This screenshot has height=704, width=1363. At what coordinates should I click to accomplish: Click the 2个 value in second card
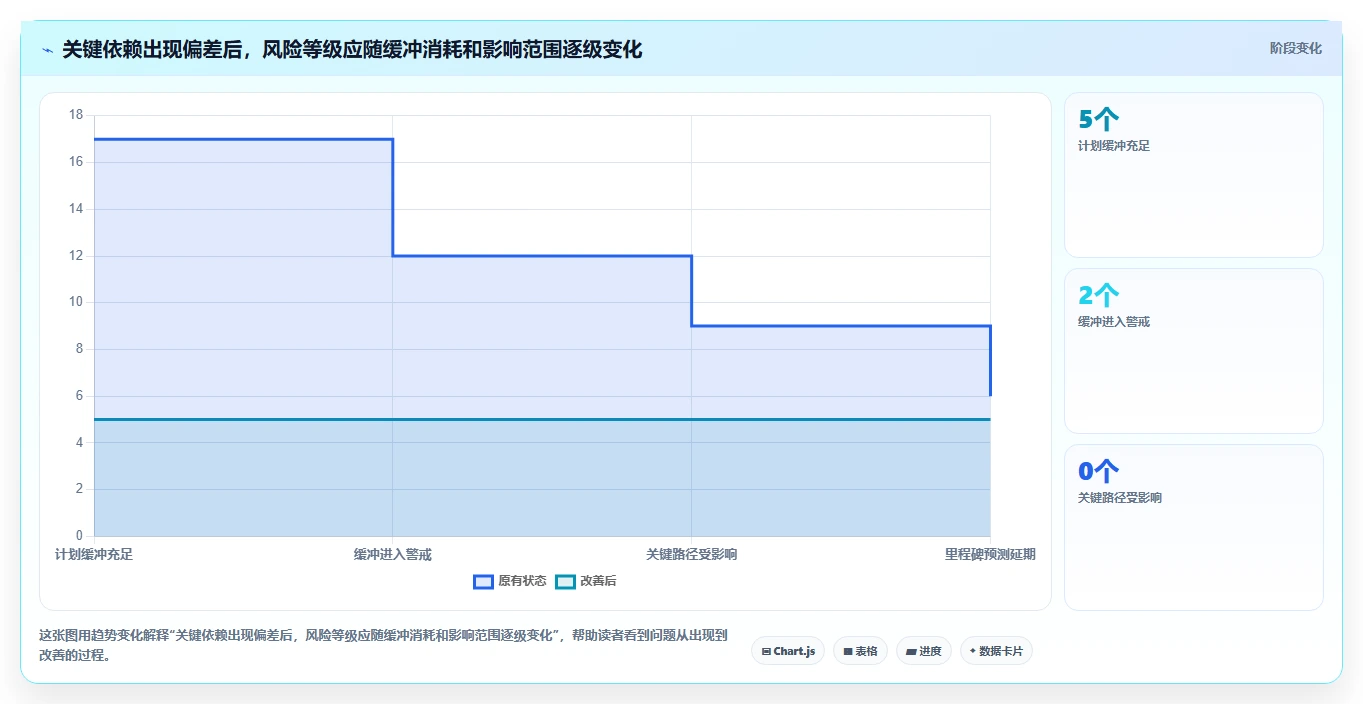[x=1098, y=296]
